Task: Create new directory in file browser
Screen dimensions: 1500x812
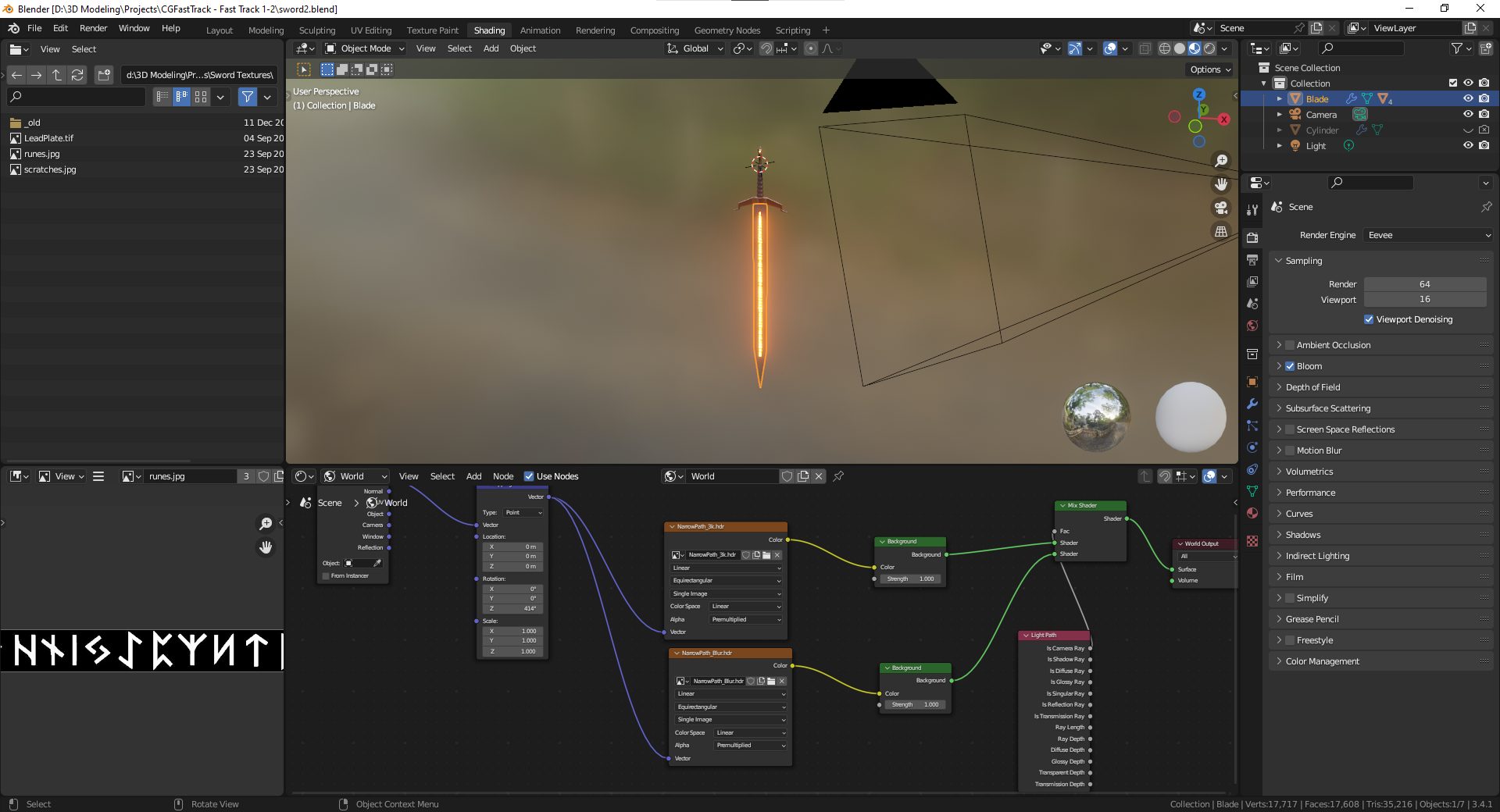Action: point(104,75)
